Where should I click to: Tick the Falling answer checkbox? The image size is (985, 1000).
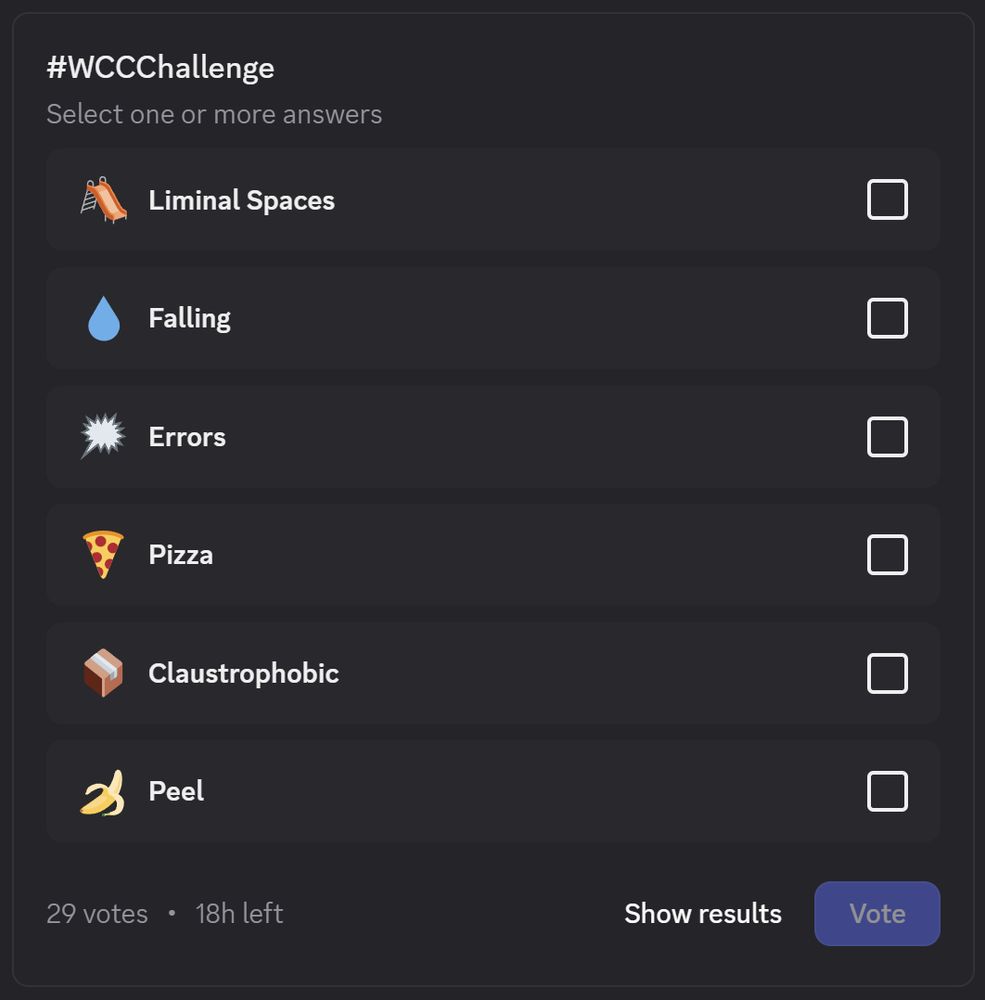[x=887, y=318]
